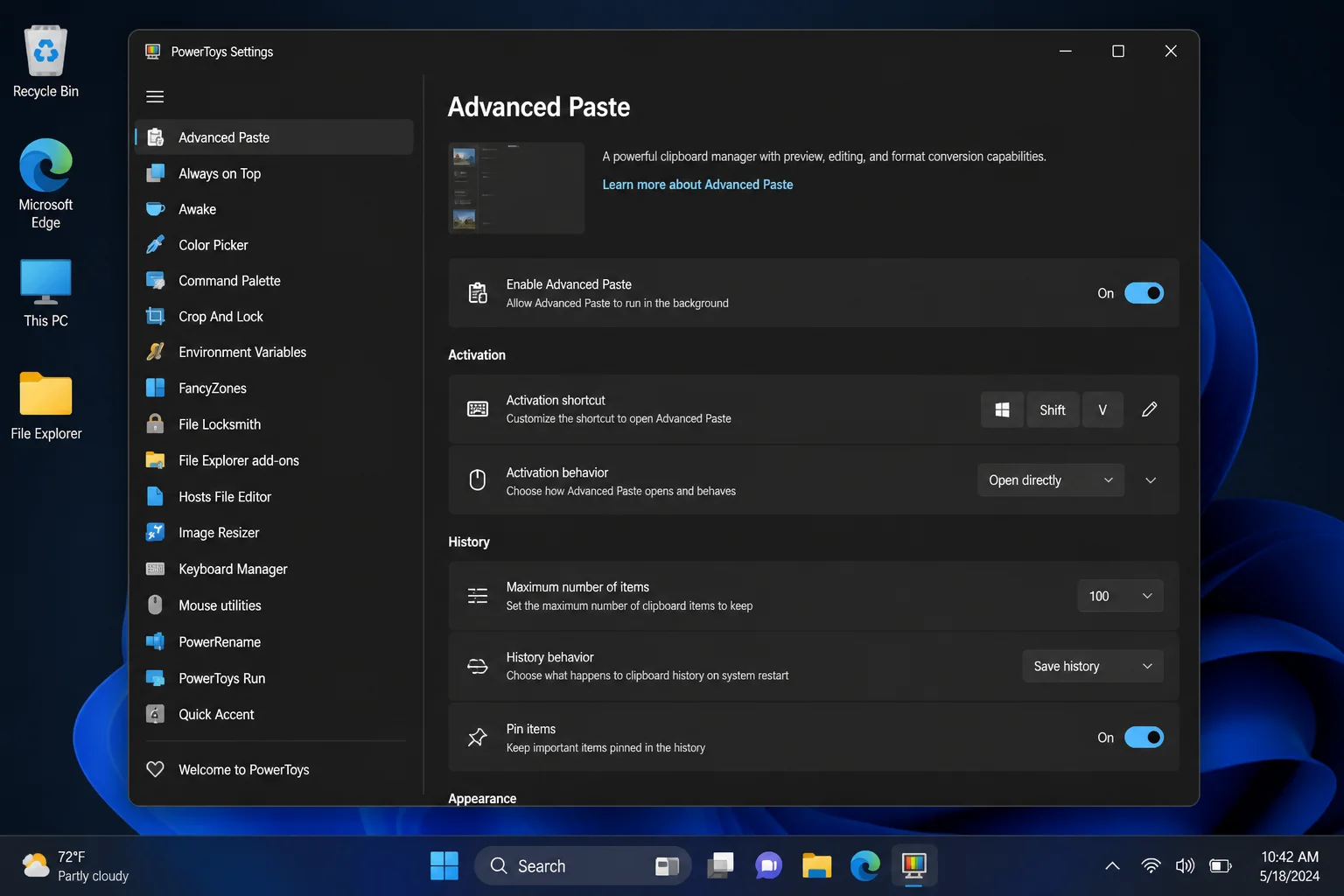Select Always on Top in sidebar
This screenshot has width=1344, height=896.
(x=274, y=173)
